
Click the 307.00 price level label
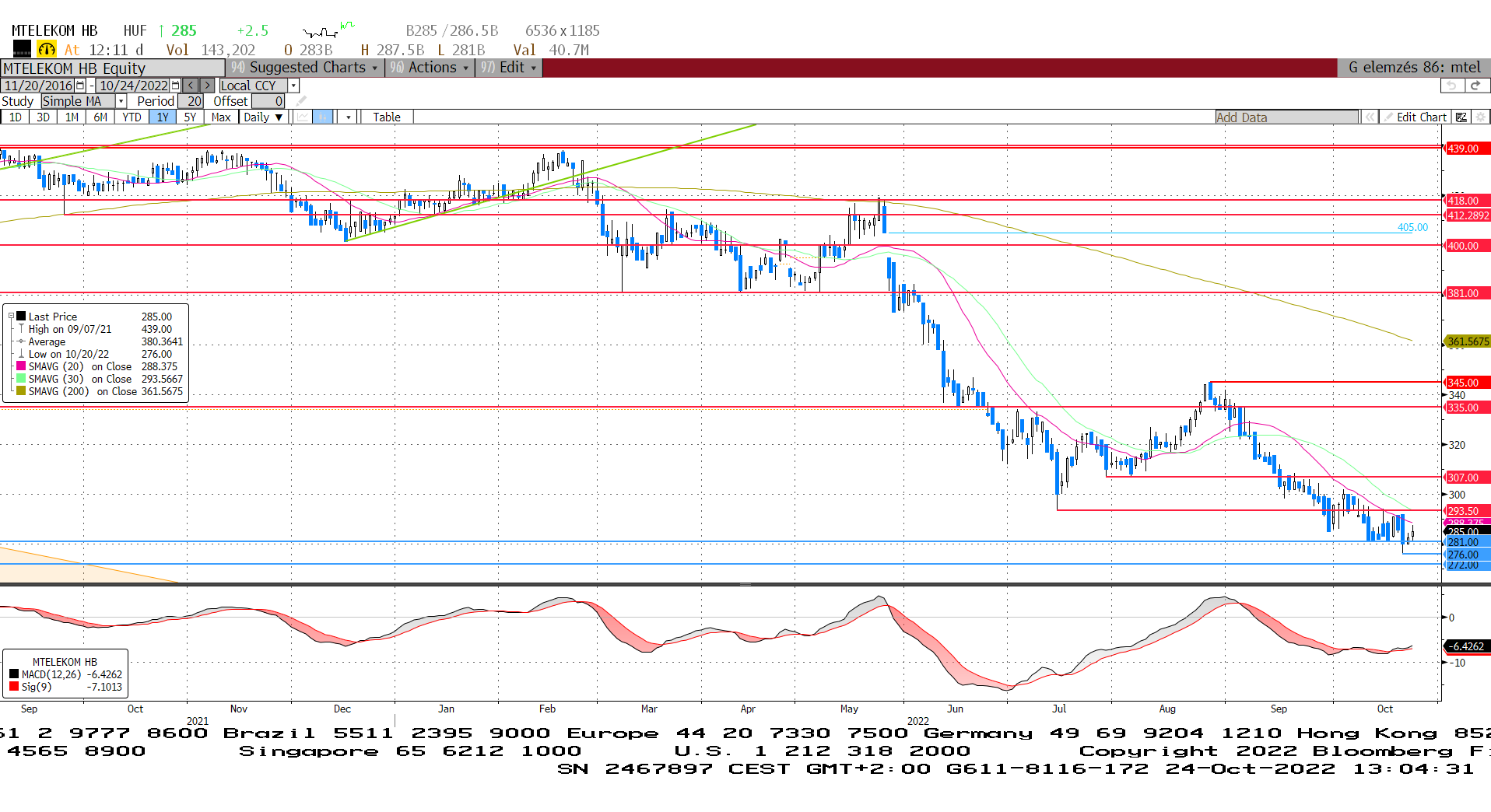(1466, 477)
